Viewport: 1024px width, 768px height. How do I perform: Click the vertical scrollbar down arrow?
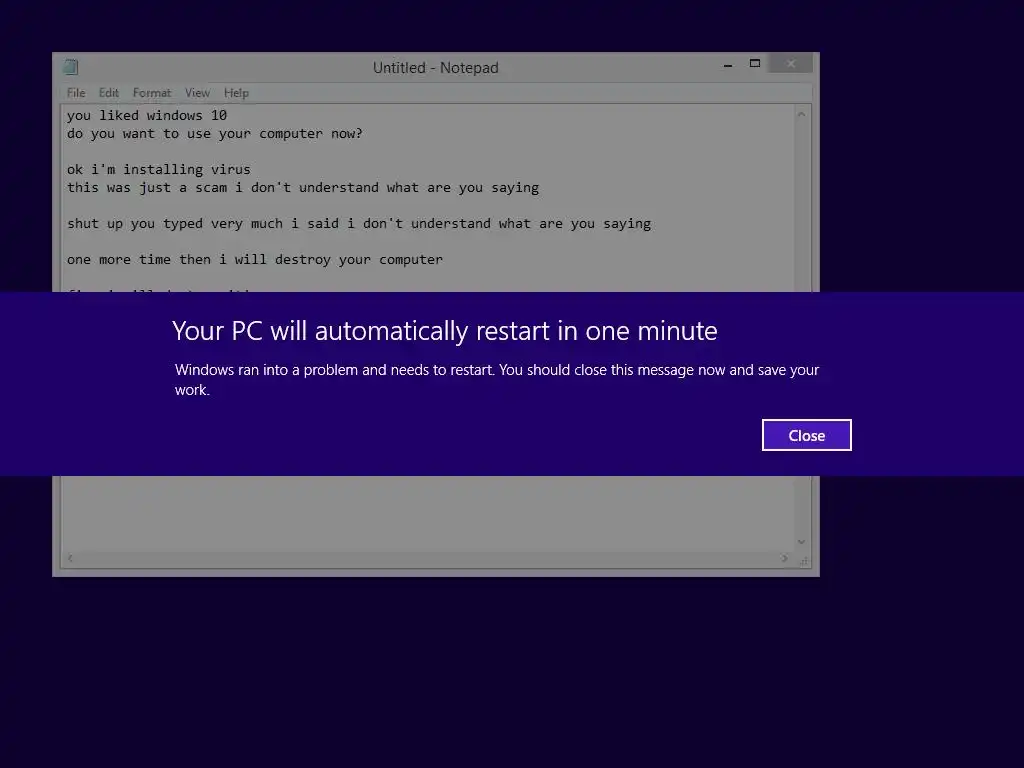(801, 541)
